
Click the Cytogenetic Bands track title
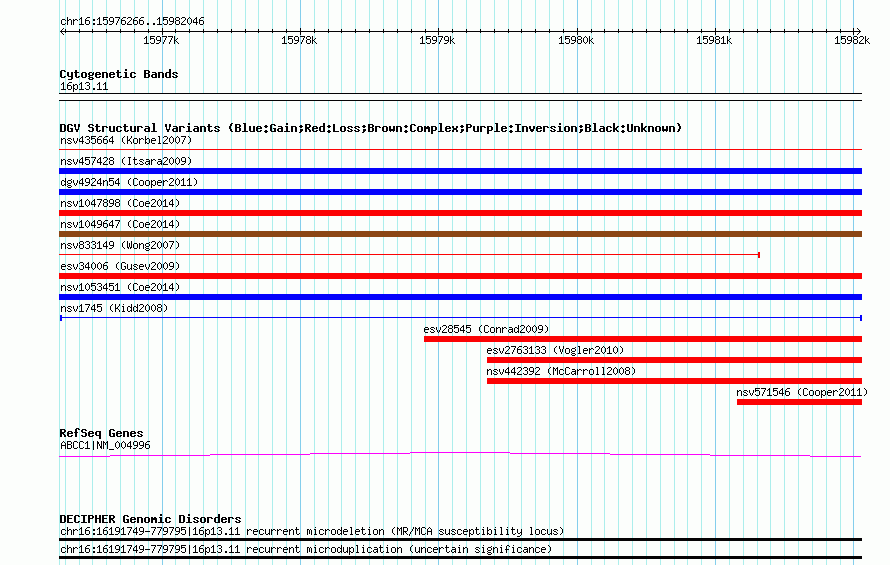pos(119,74)
